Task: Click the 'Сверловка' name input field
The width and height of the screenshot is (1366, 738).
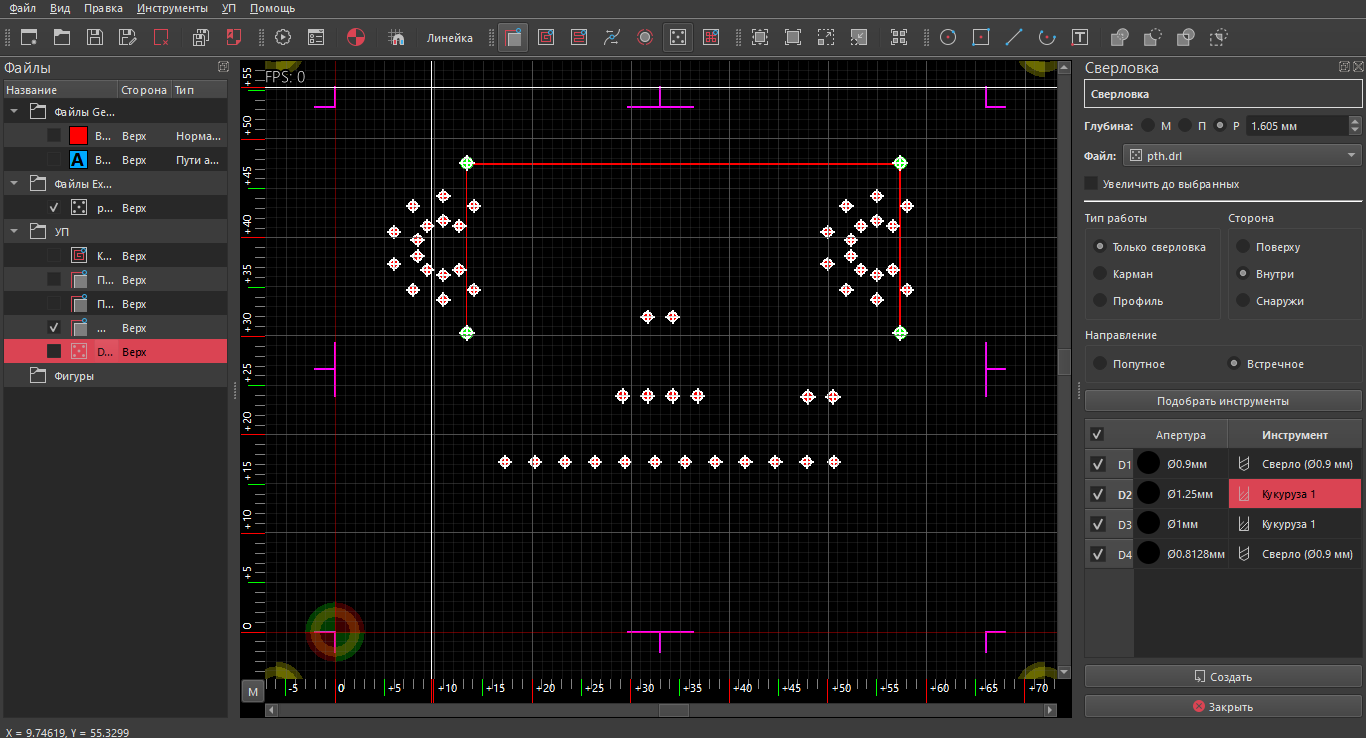Action: coord(1223,94)
